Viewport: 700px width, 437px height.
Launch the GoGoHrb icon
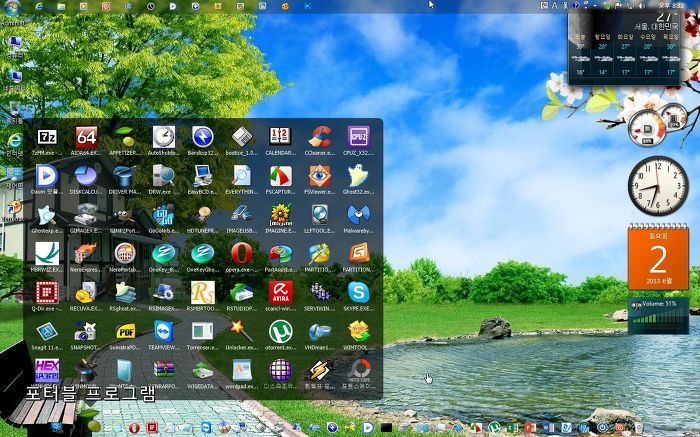[x=164, y=215]
